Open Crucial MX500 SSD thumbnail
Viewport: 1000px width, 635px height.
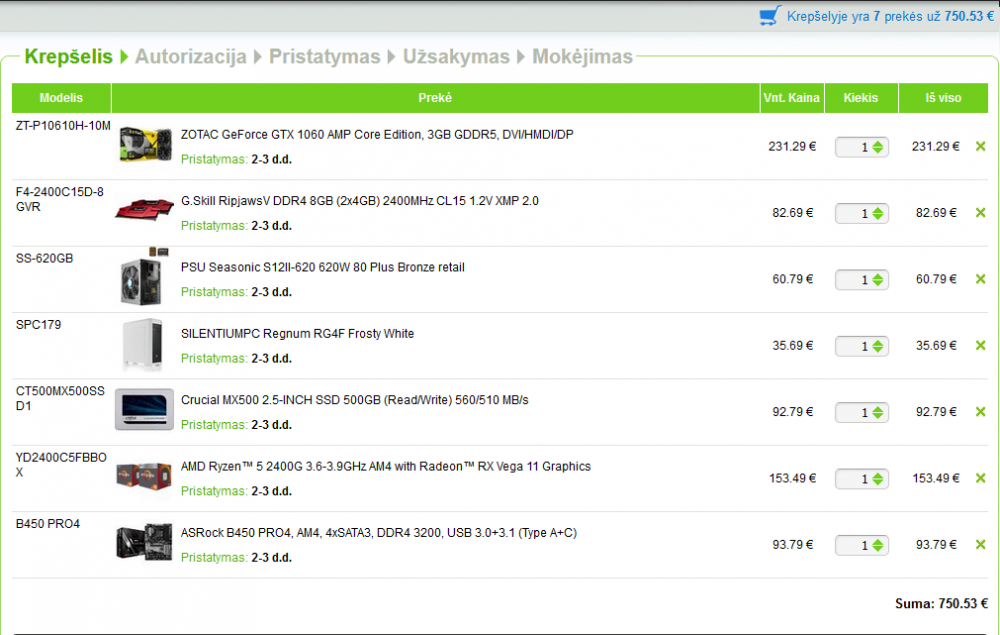pos(144,409)
